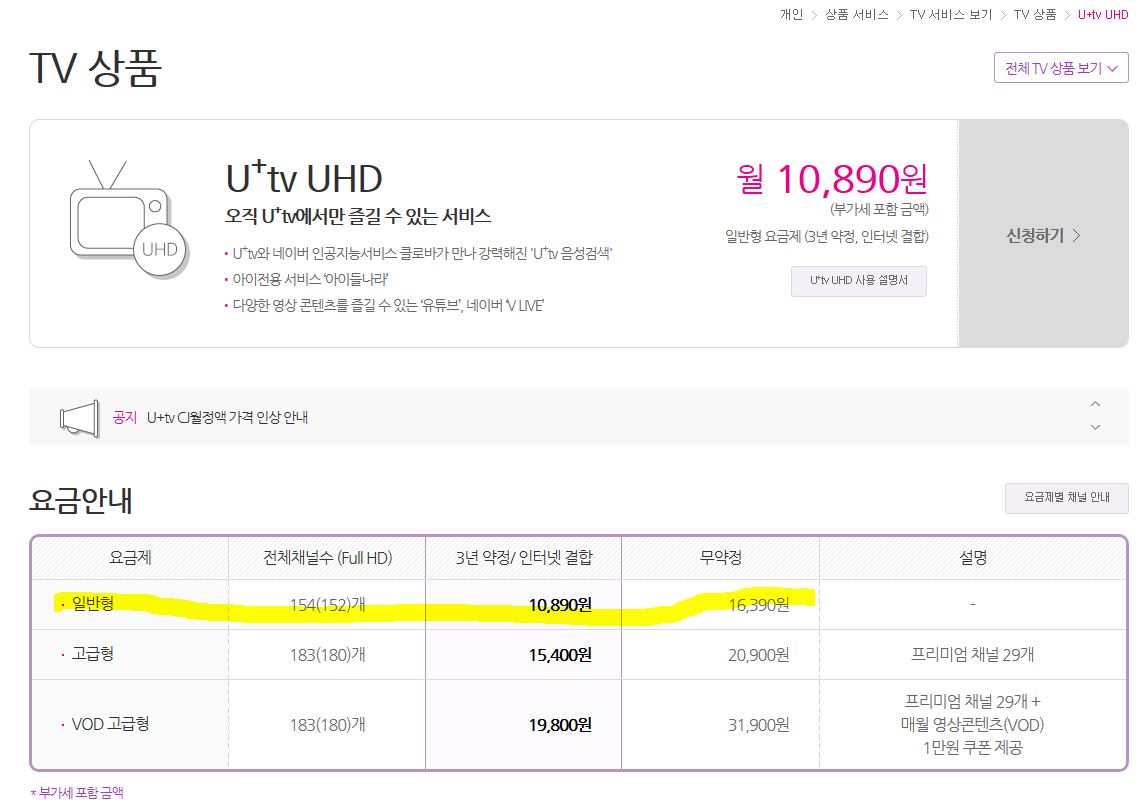The image size is (1143, 804).
Task: Go to 개인 in breadcrumb
Action: click(791, 15)
